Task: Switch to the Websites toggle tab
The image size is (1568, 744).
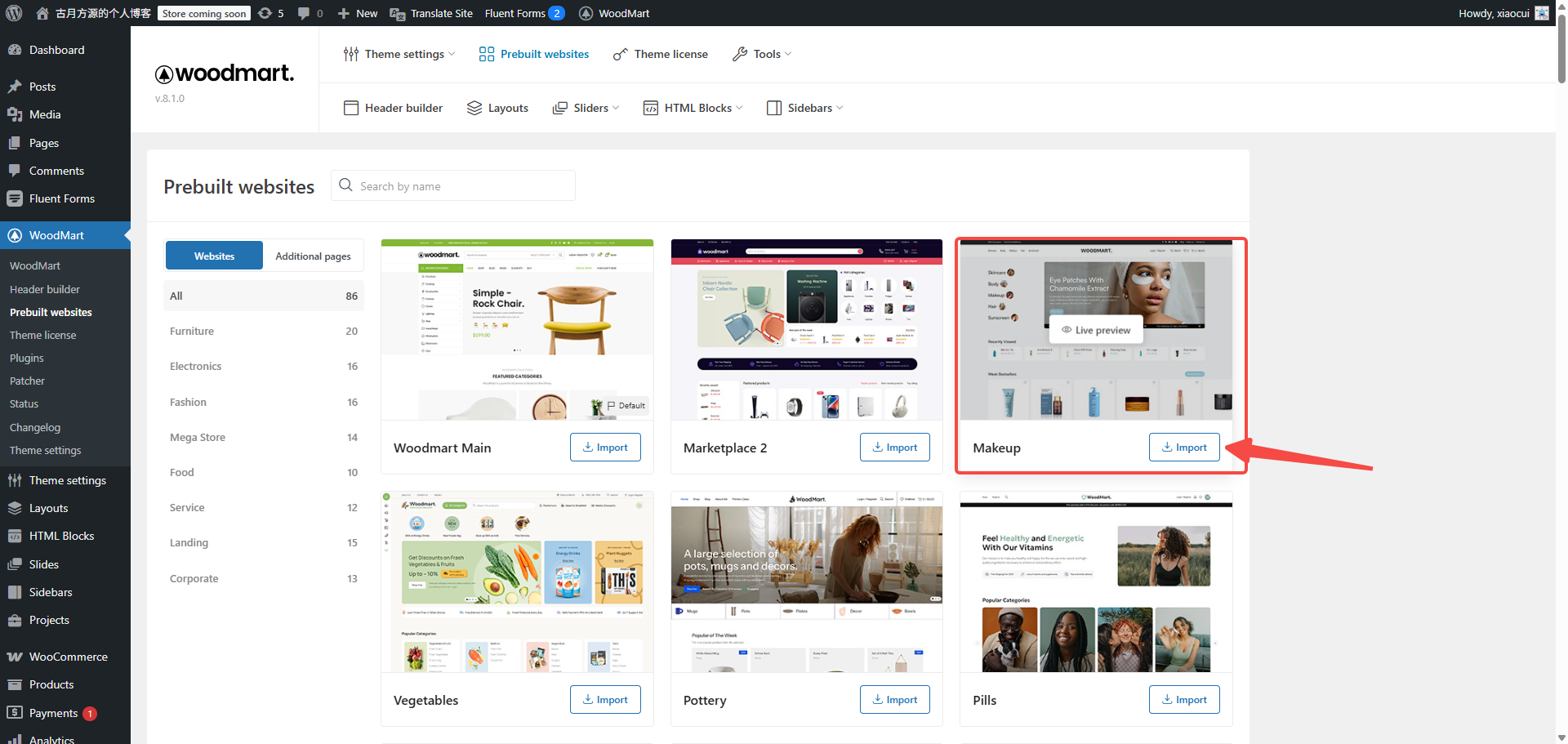Action: (214, 256)
